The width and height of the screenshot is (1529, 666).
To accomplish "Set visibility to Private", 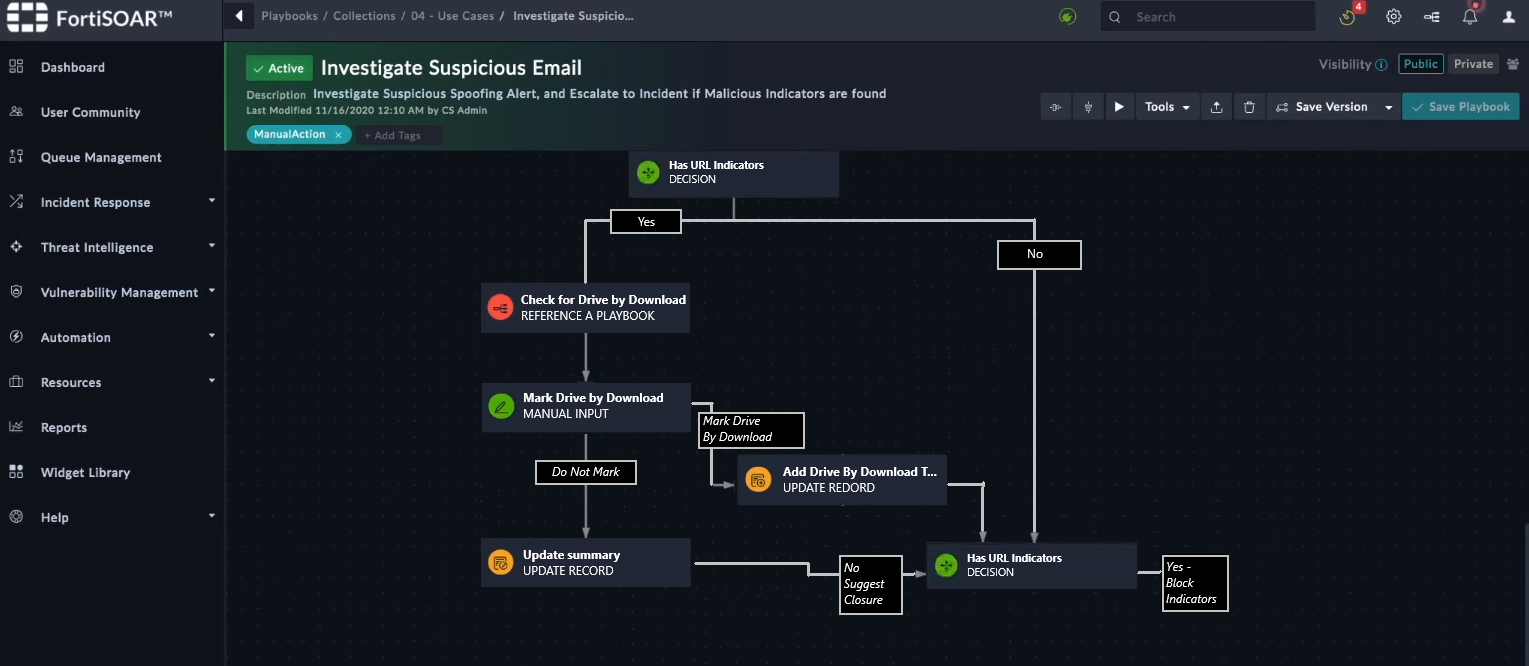I will [x=1473, y=64].
